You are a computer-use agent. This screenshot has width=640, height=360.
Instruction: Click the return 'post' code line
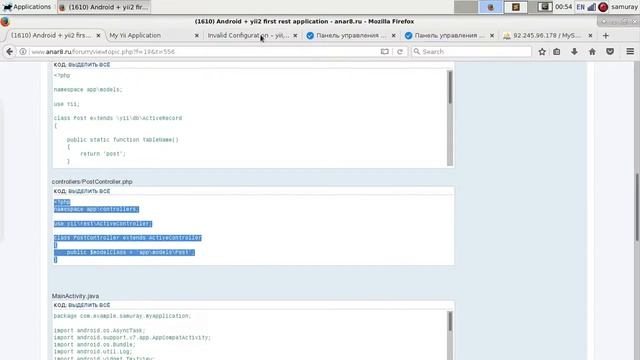[103, 154]
